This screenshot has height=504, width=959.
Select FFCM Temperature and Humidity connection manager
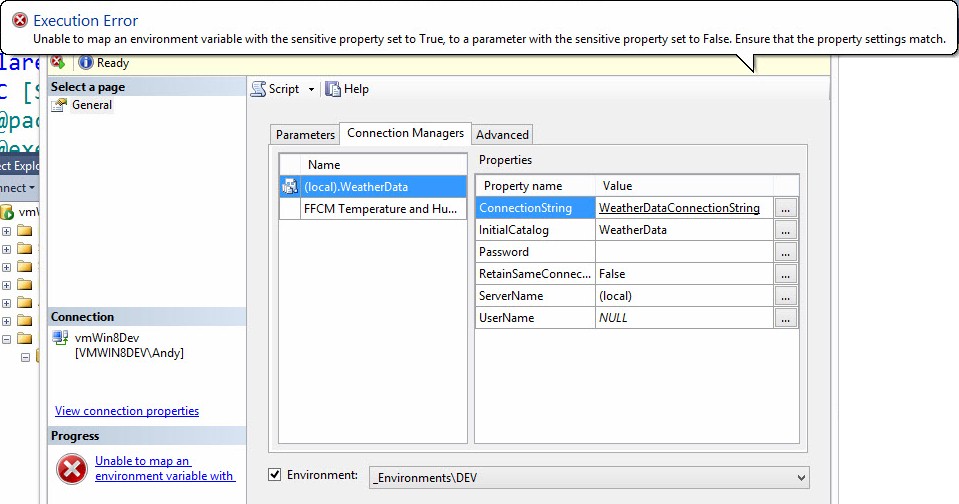coord(385,209)
